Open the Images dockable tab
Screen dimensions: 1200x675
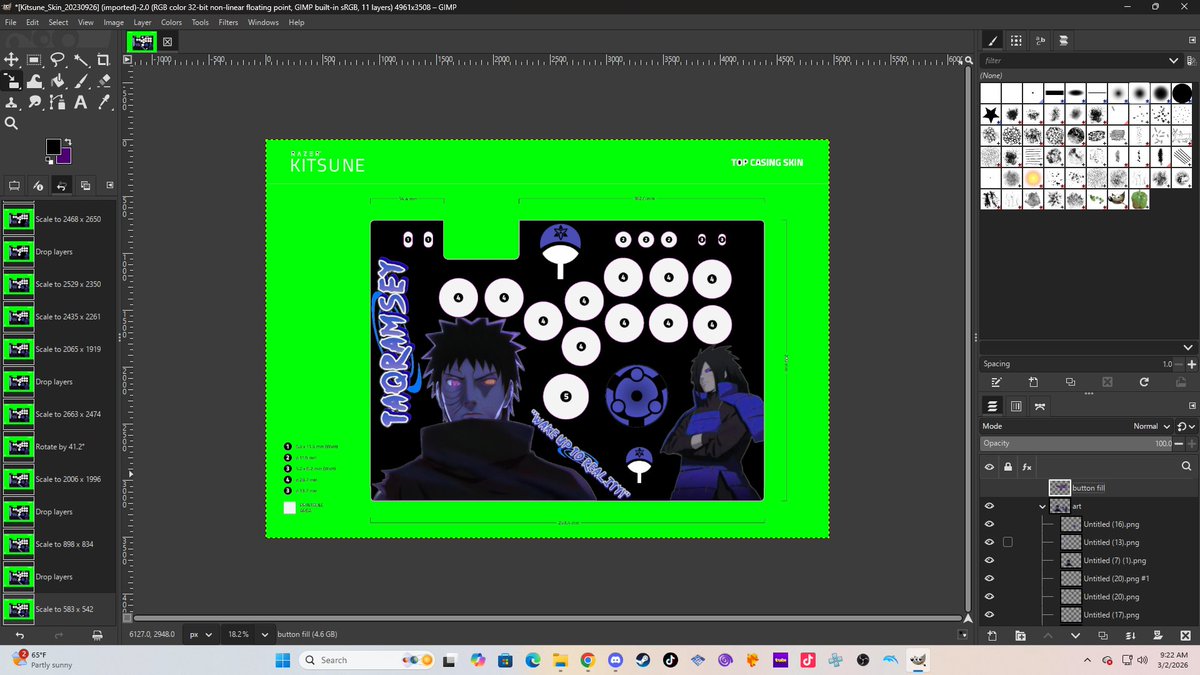click(85, 185)
